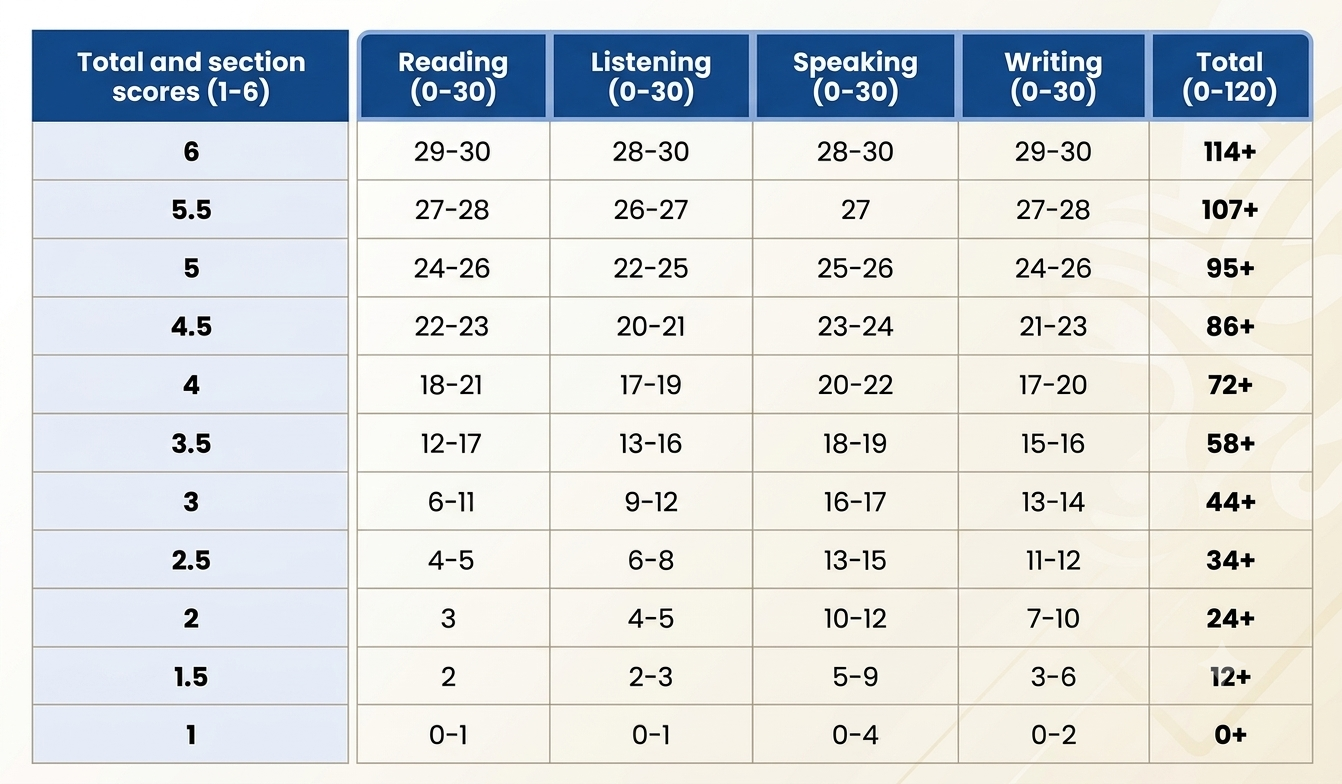Select the Writing (0-30) header cell
Viewport: 1342px width, 784px height.
click(x=1053, y=77)
